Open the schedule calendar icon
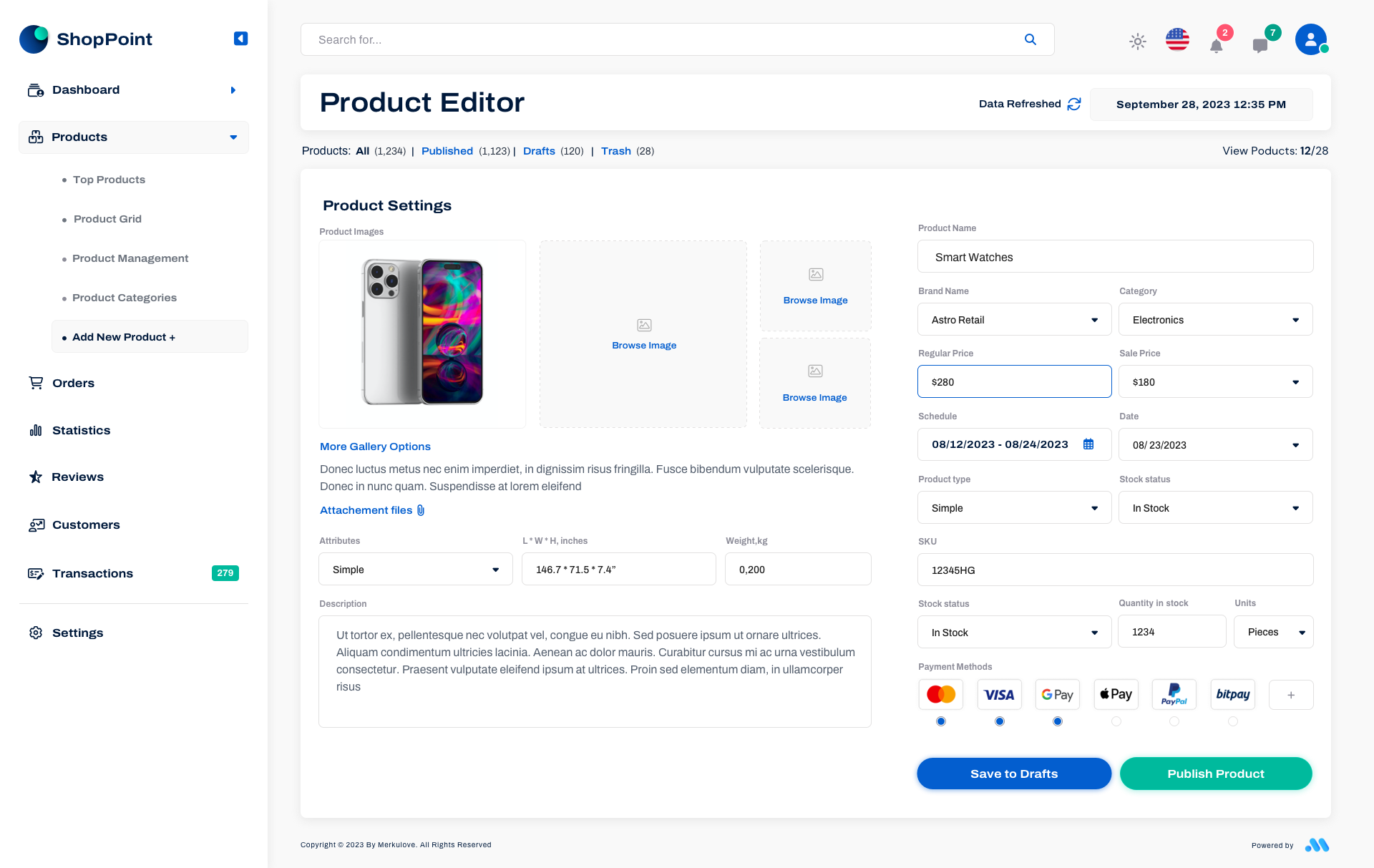Image resolution: width=1374 pixels, height=868 pixels. (1088, 444)
